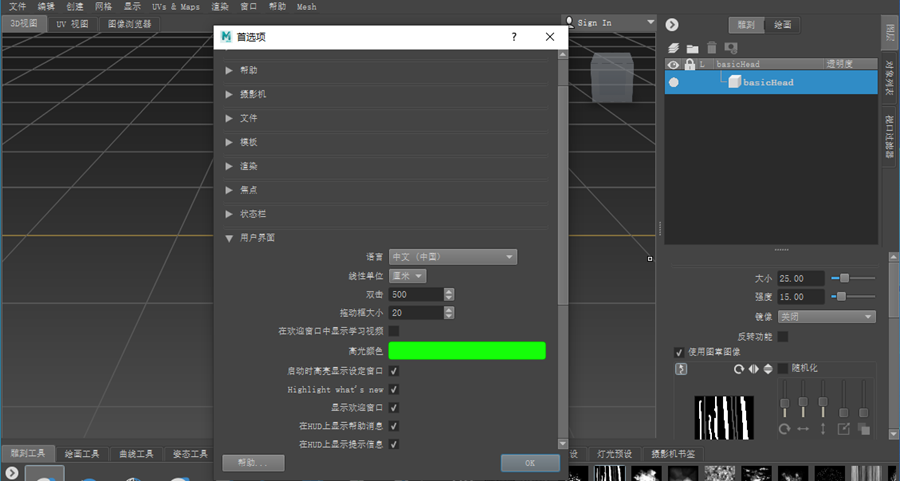
Task: Expand the 状态栏 preferences section
Action: click(229, 214)
